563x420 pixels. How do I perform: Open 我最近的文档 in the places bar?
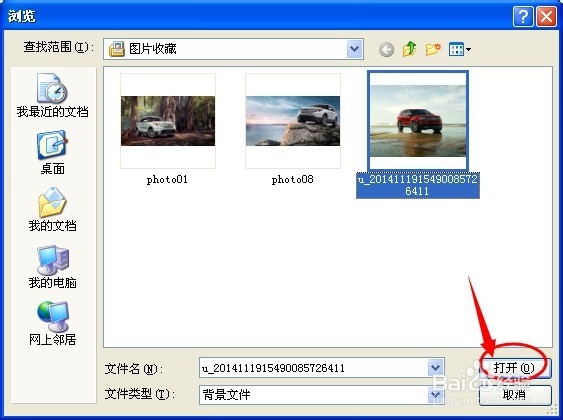(52, 95)
